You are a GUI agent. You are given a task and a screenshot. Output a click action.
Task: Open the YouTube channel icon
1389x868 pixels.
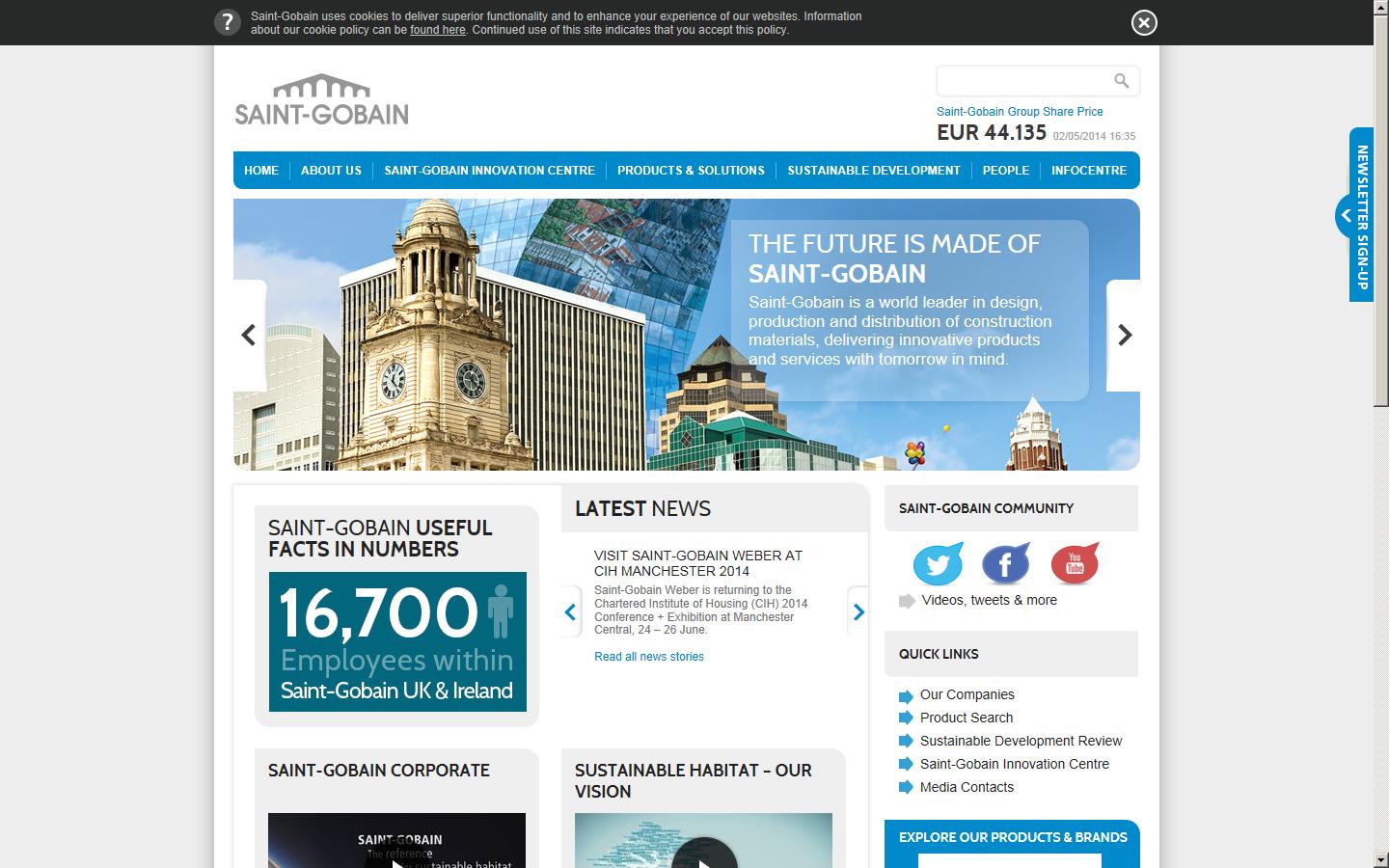1074,563
